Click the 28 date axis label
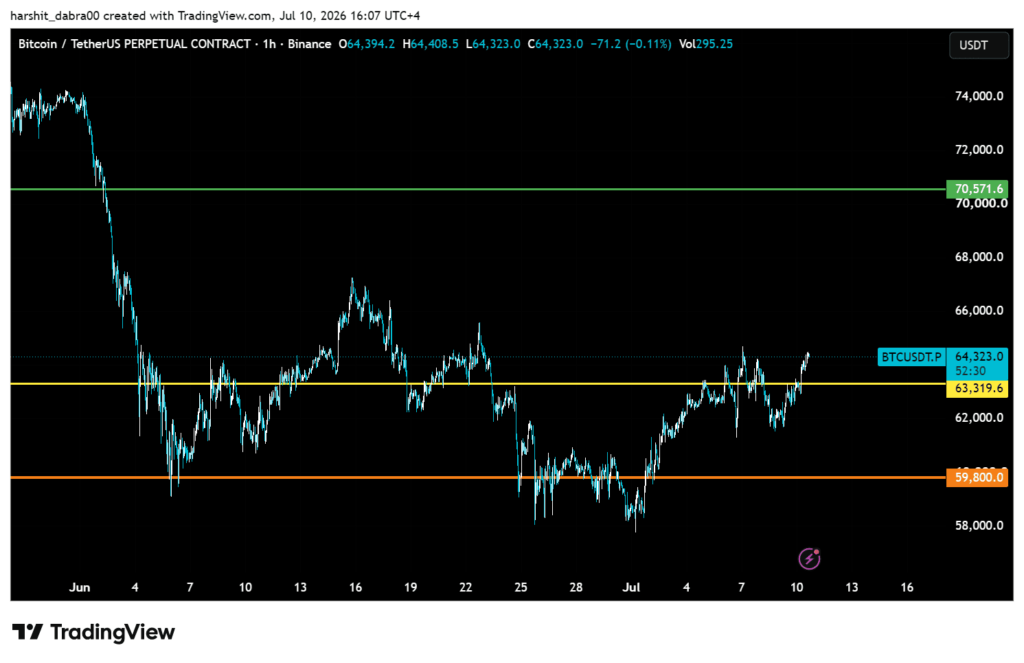Image resolution: width=1024 pixels, height=663 pixels. pos(576,587)
